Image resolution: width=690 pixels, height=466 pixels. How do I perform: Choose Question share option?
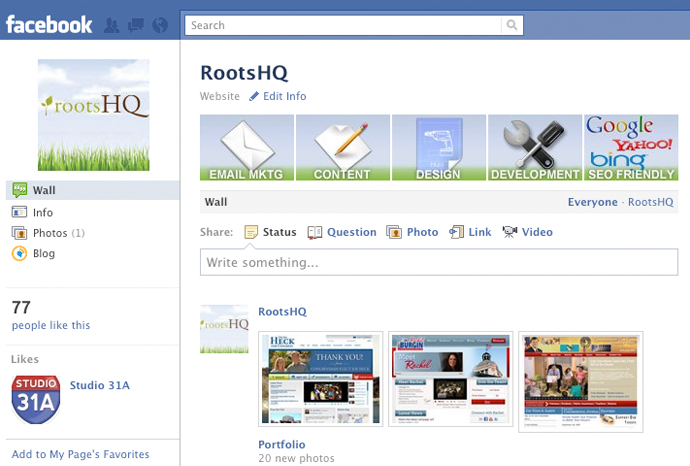(x=352, y=232)
